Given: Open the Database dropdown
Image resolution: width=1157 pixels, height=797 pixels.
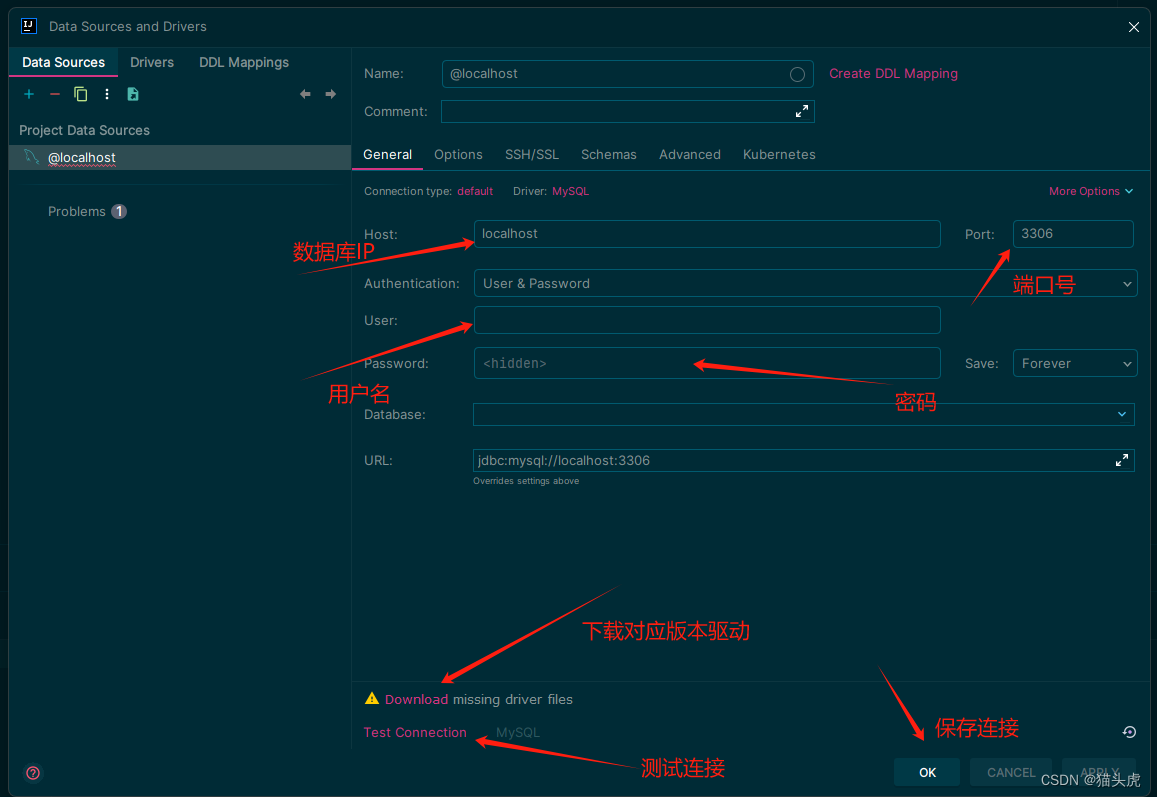Looking at the screenshot, I should tap(804, 414).
